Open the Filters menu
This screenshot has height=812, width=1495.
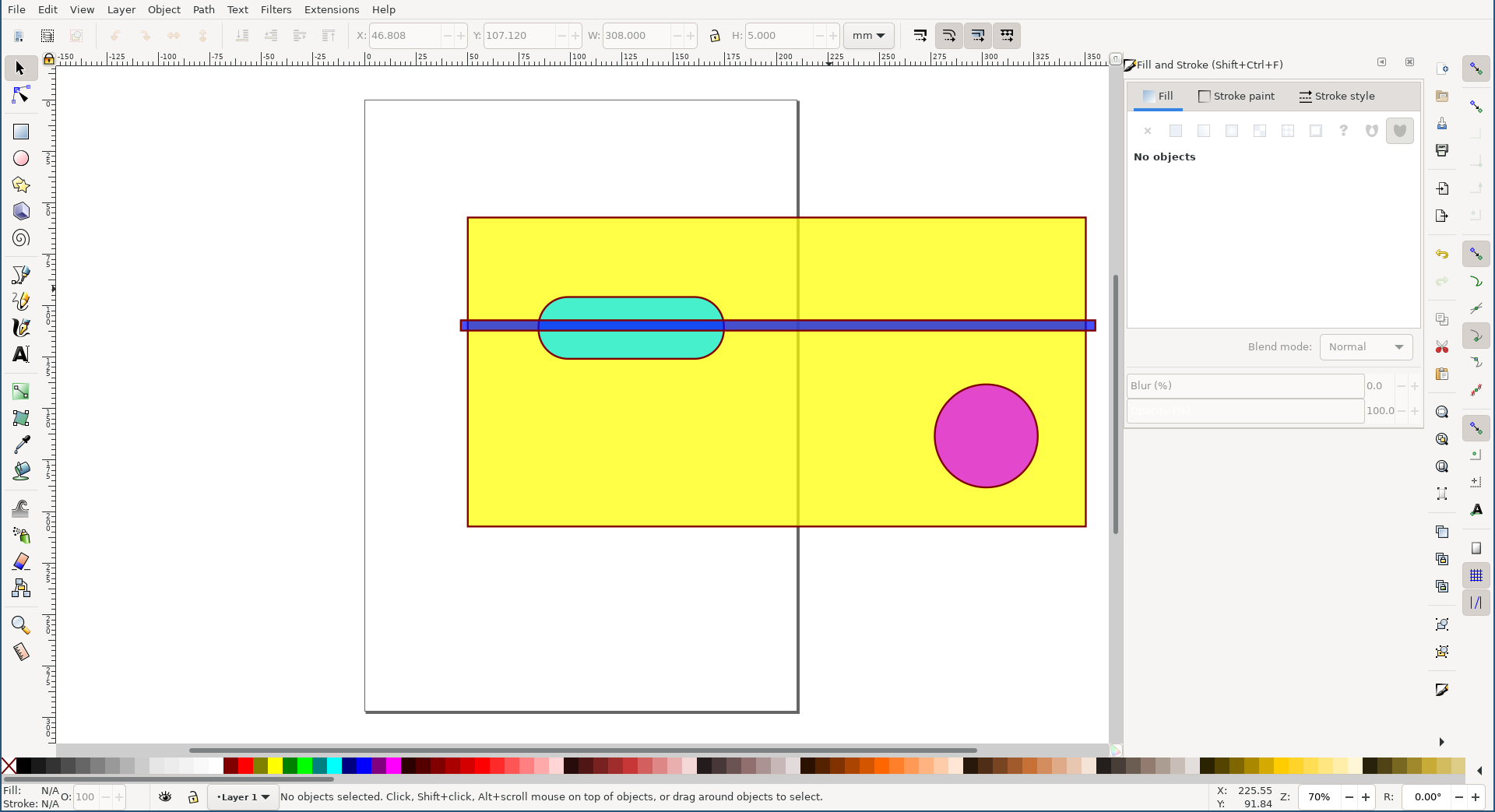[276, 9]
